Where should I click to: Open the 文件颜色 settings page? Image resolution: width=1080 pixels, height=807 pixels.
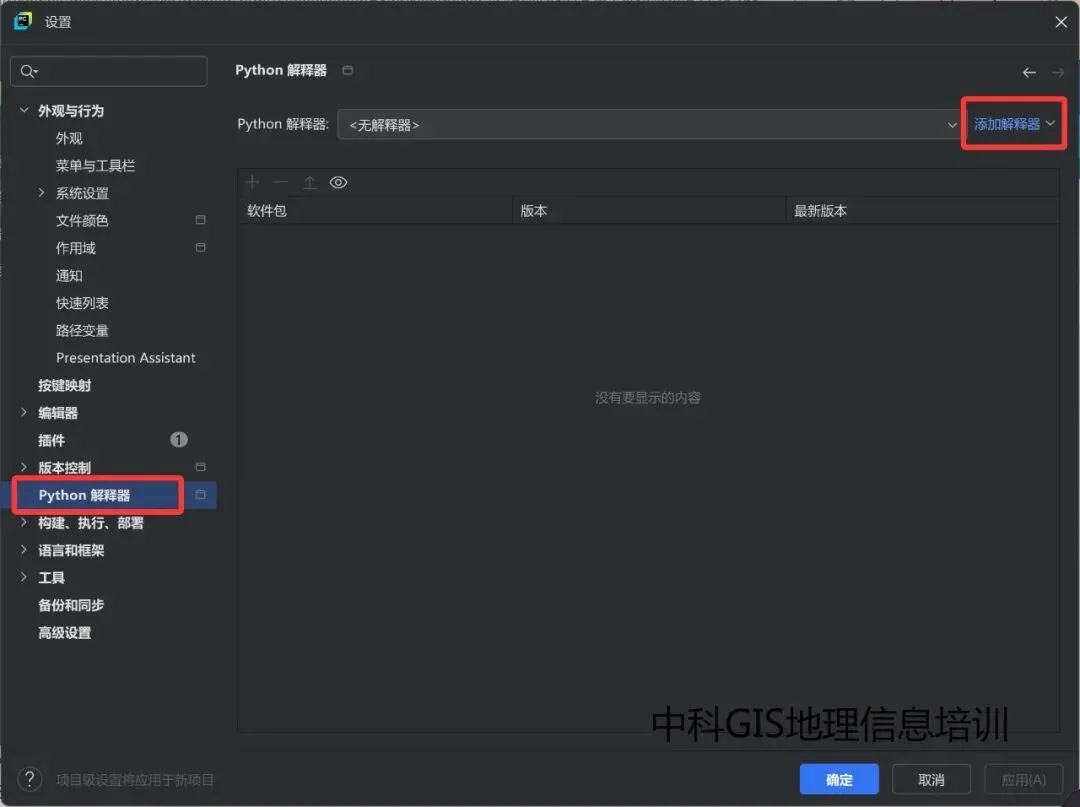(x=82, y=220)
